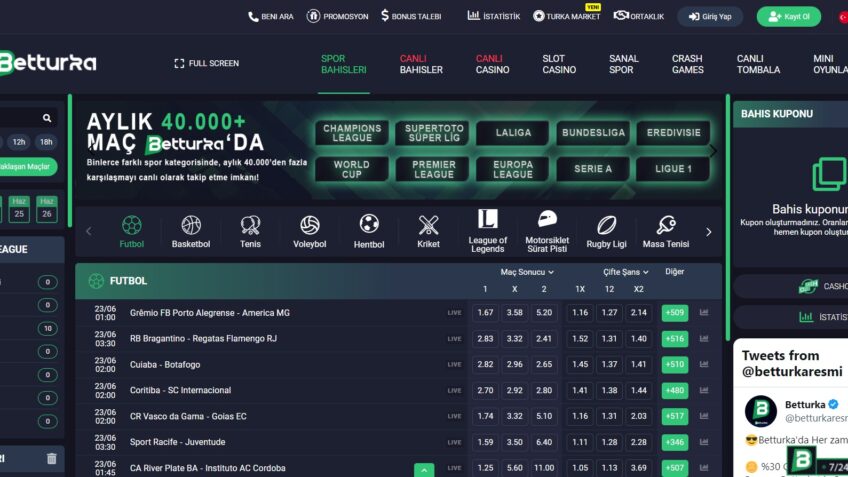Open the Maç Sonucu dropdown
The image size is (848, 477).
[x=527, y=272]
